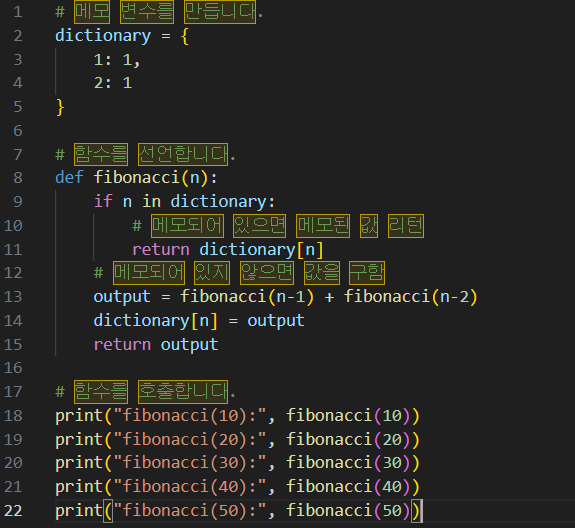Click the comment '# 메모되어 있지 않으면 값을 구함'

pos(239,273)
